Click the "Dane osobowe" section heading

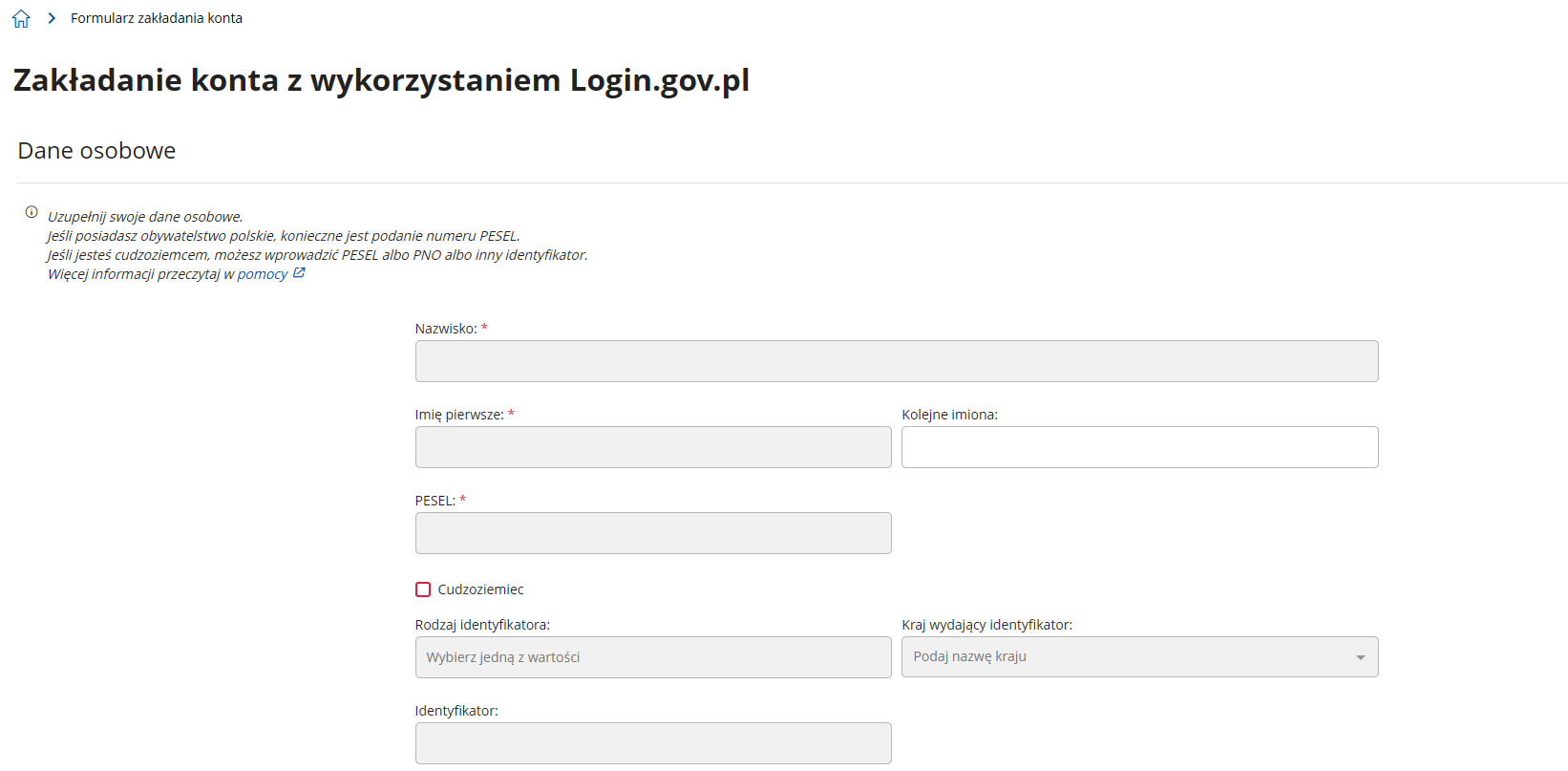coord(96,151)
